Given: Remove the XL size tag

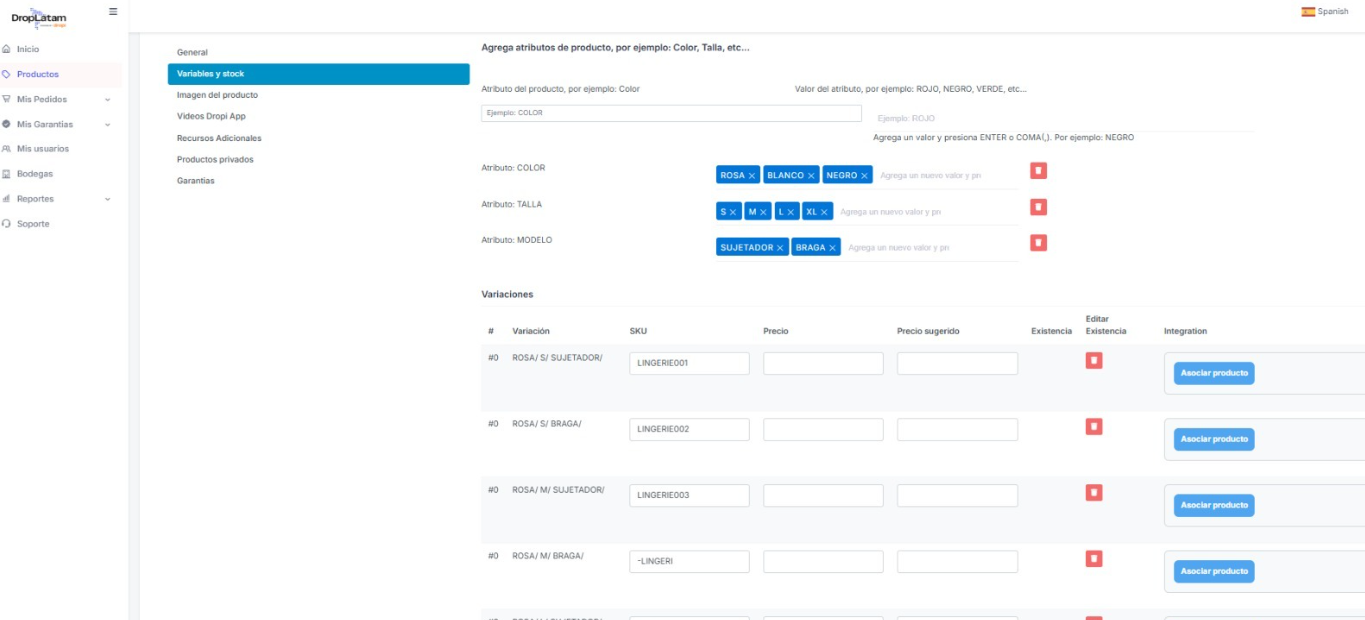Looking at the screenshot, I should coord(825,212).
